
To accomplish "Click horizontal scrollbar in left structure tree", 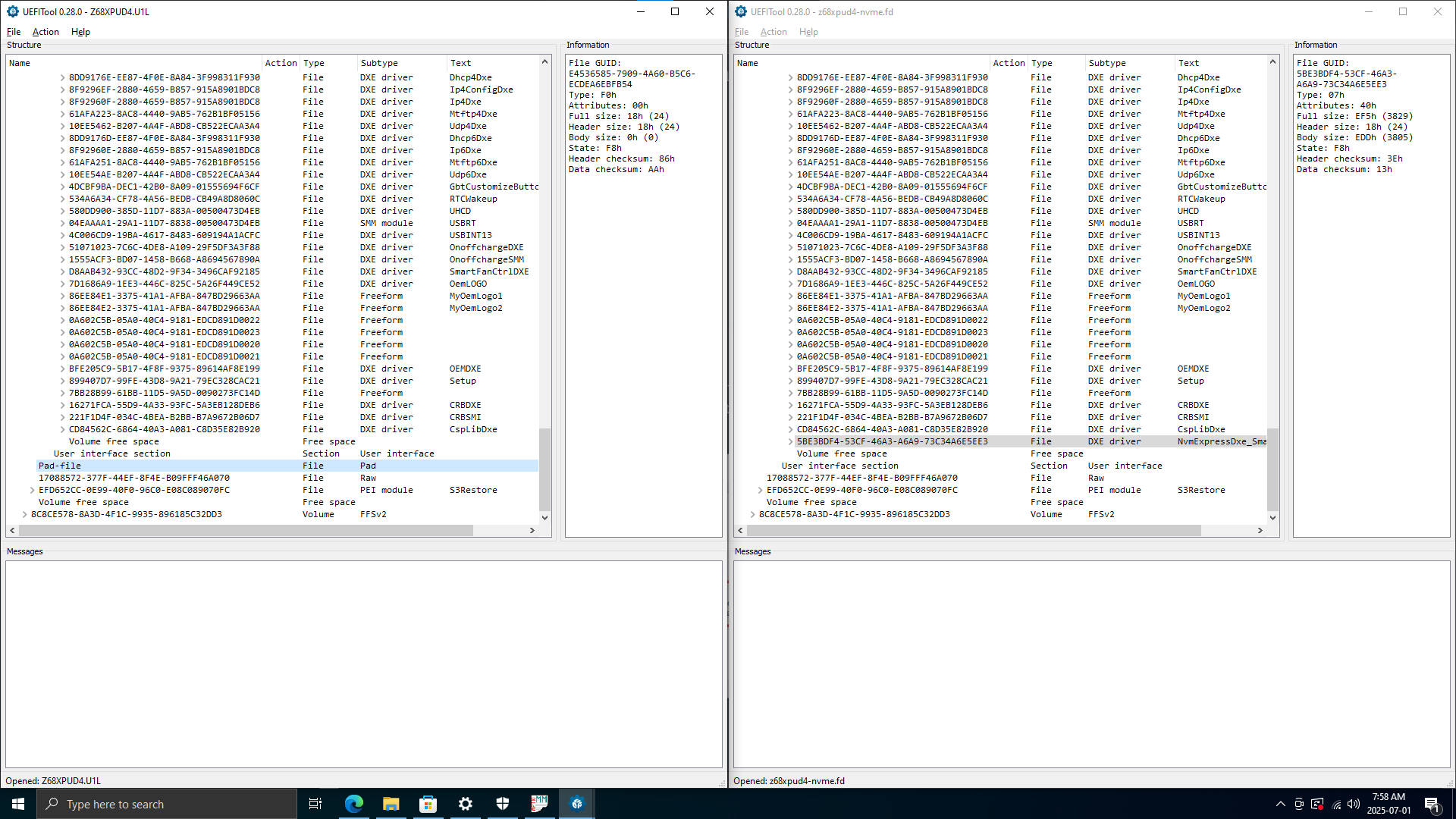I will click(245, 531).
